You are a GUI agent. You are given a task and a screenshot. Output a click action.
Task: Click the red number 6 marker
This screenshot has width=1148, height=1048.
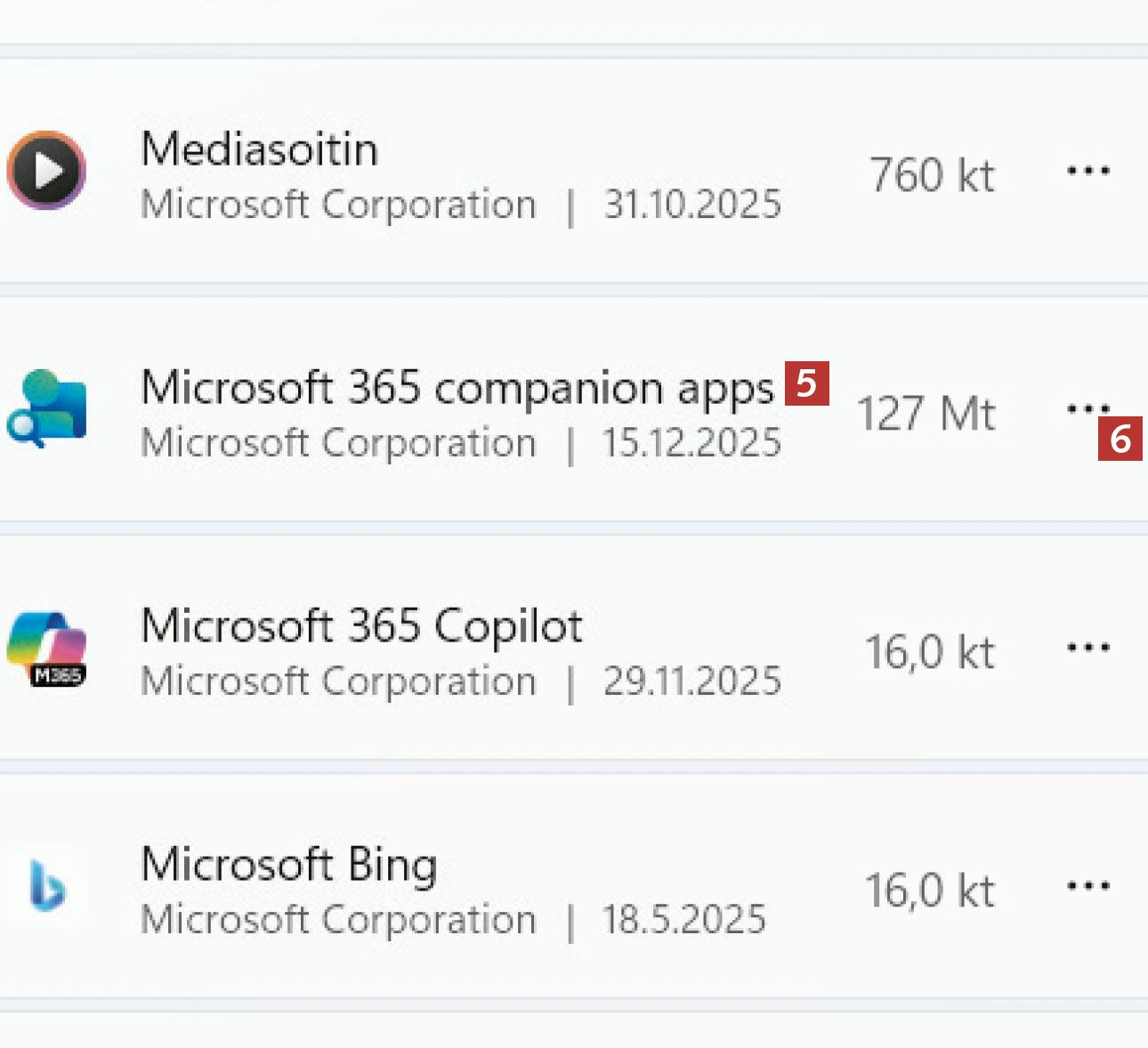click(x=1120, y=439)
